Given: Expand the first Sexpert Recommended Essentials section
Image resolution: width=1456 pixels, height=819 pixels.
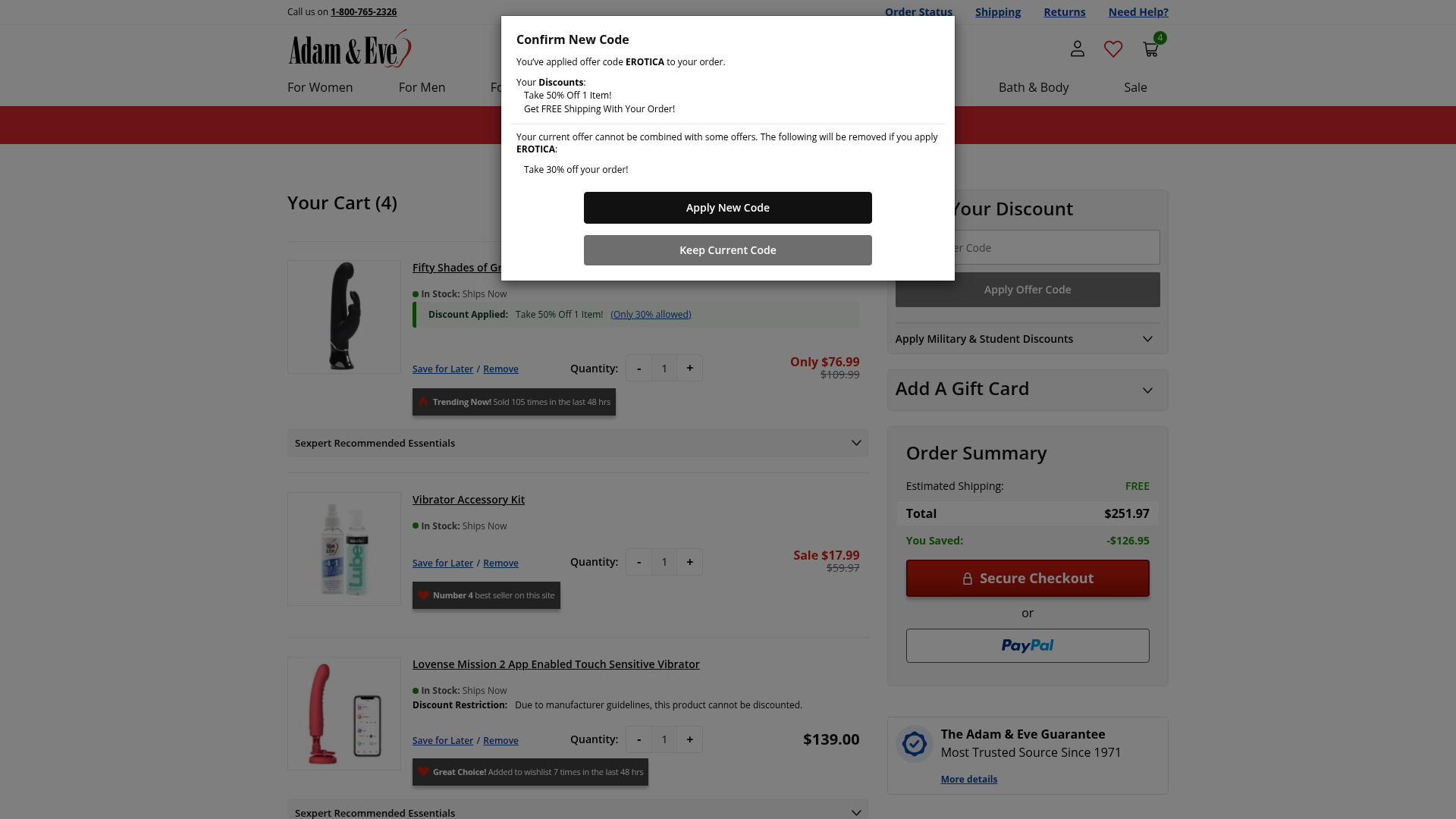Looking at the screenshot, I should click(578, 443).
